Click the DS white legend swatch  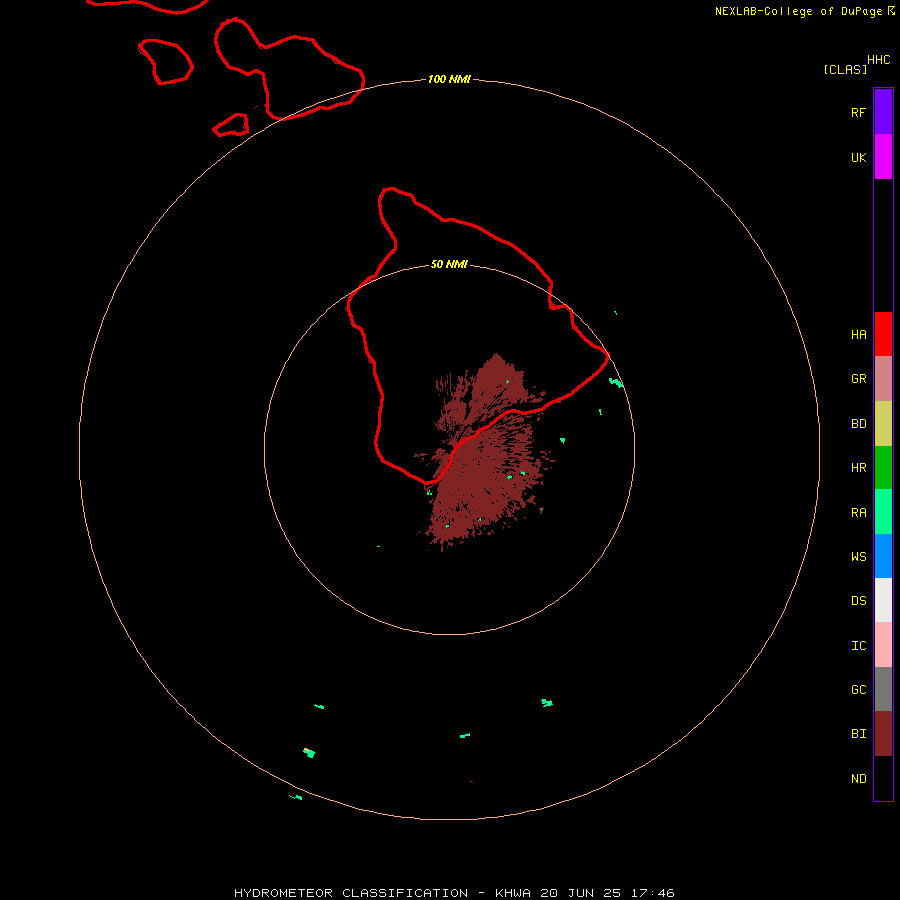coord(883,600)
